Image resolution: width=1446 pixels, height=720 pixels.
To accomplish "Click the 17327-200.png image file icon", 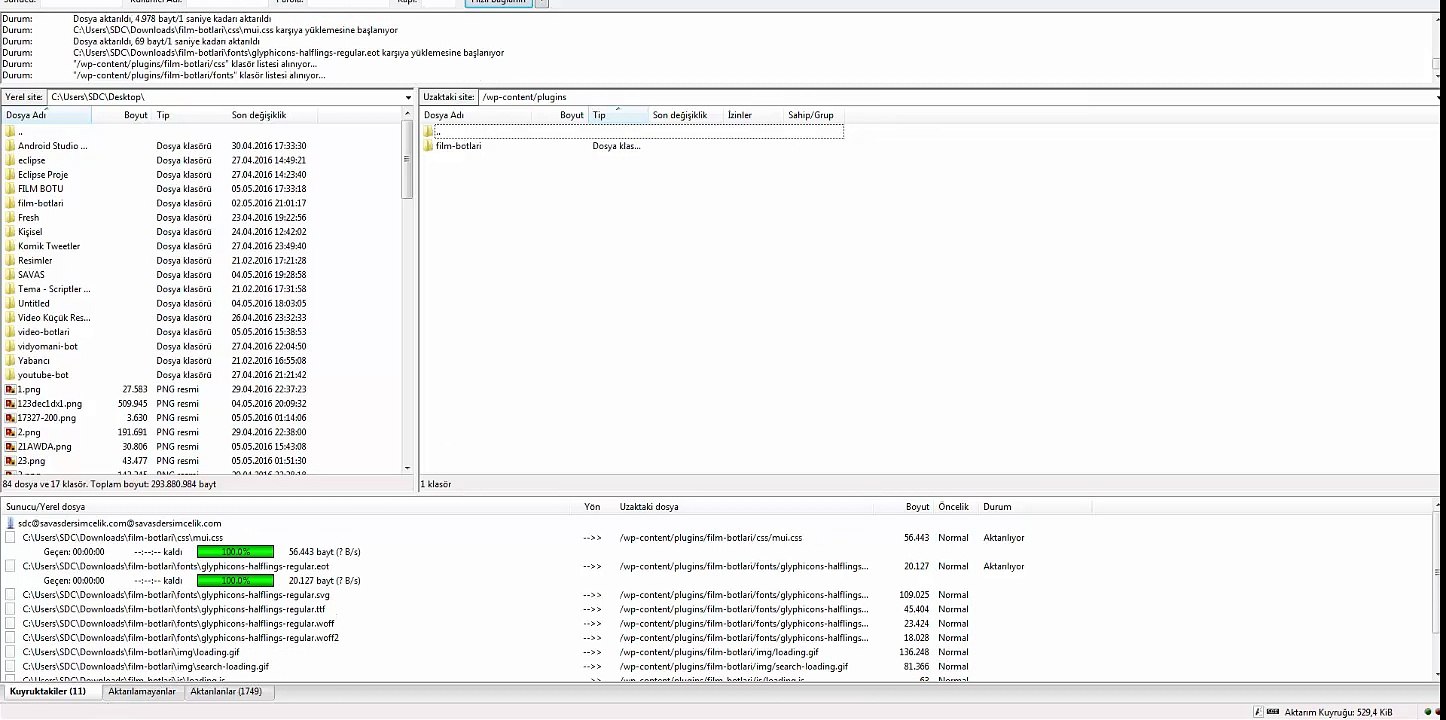I will coord(10,418).
